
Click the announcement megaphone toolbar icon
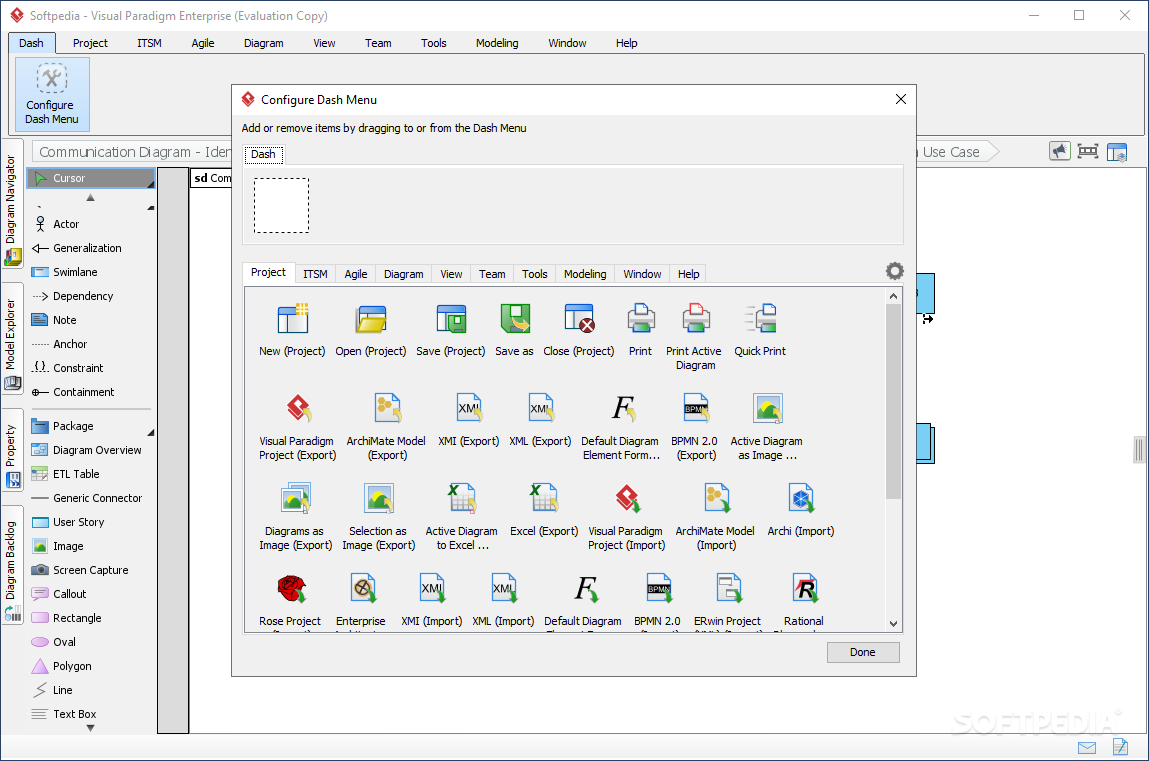tap(1060, 152)
